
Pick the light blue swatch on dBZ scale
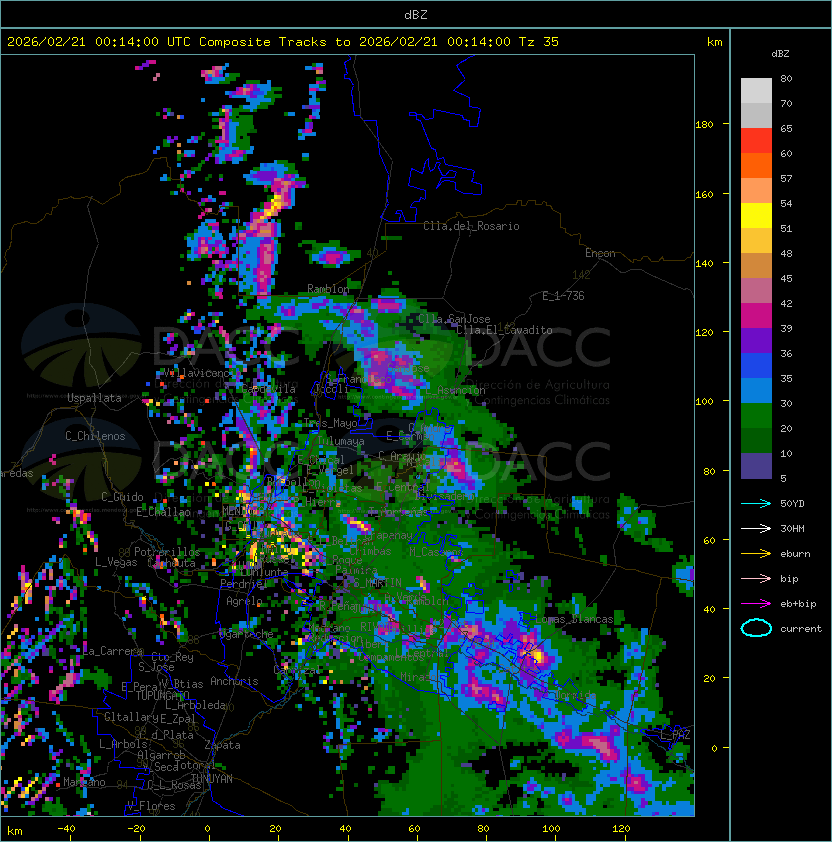(x=756, y=390)
